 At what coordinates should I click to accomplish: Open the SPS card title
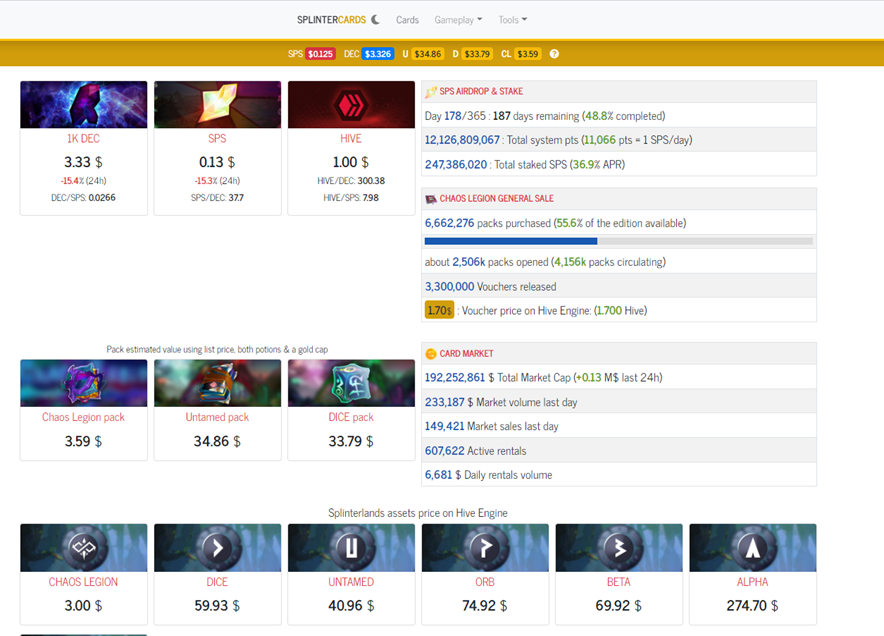click(217, 139)
